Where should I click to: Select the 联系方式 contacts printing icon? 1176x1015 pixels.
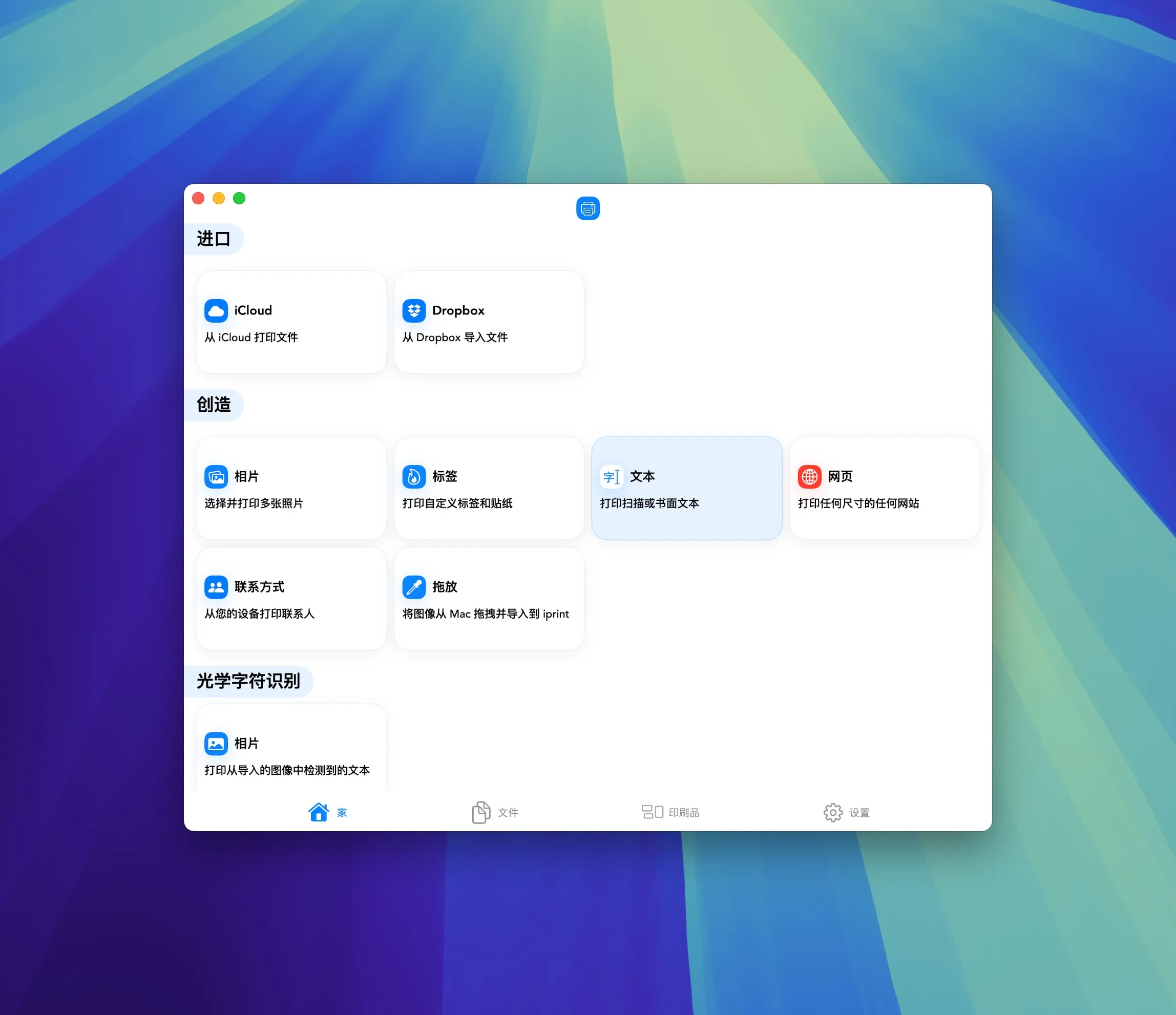[x=216, y=587]
